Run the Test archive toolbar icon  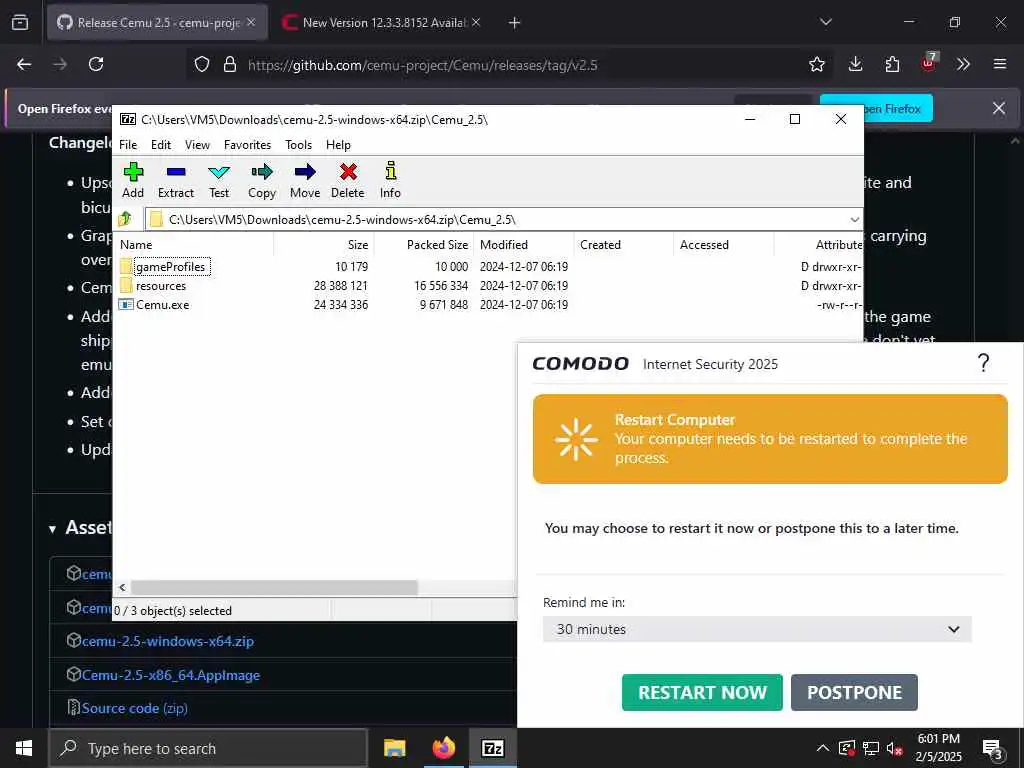pos(219,180)
